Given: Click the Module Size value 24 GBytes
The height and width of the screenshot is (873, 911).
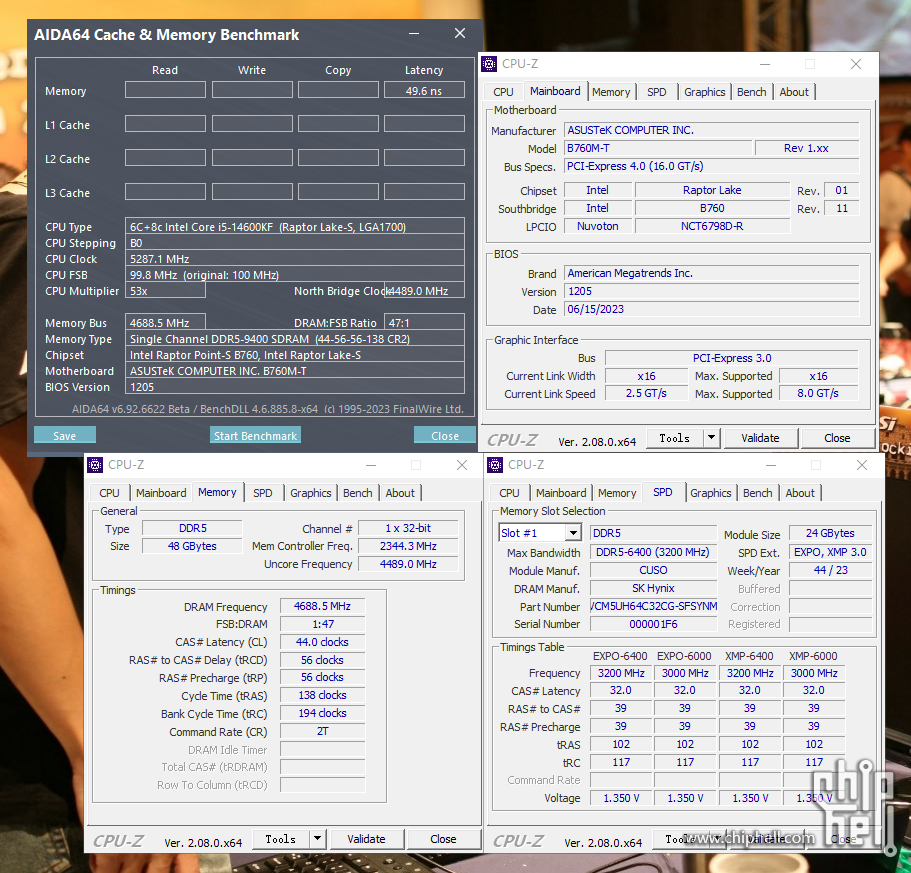Looking at the screenshot, I should coord(830,533).
